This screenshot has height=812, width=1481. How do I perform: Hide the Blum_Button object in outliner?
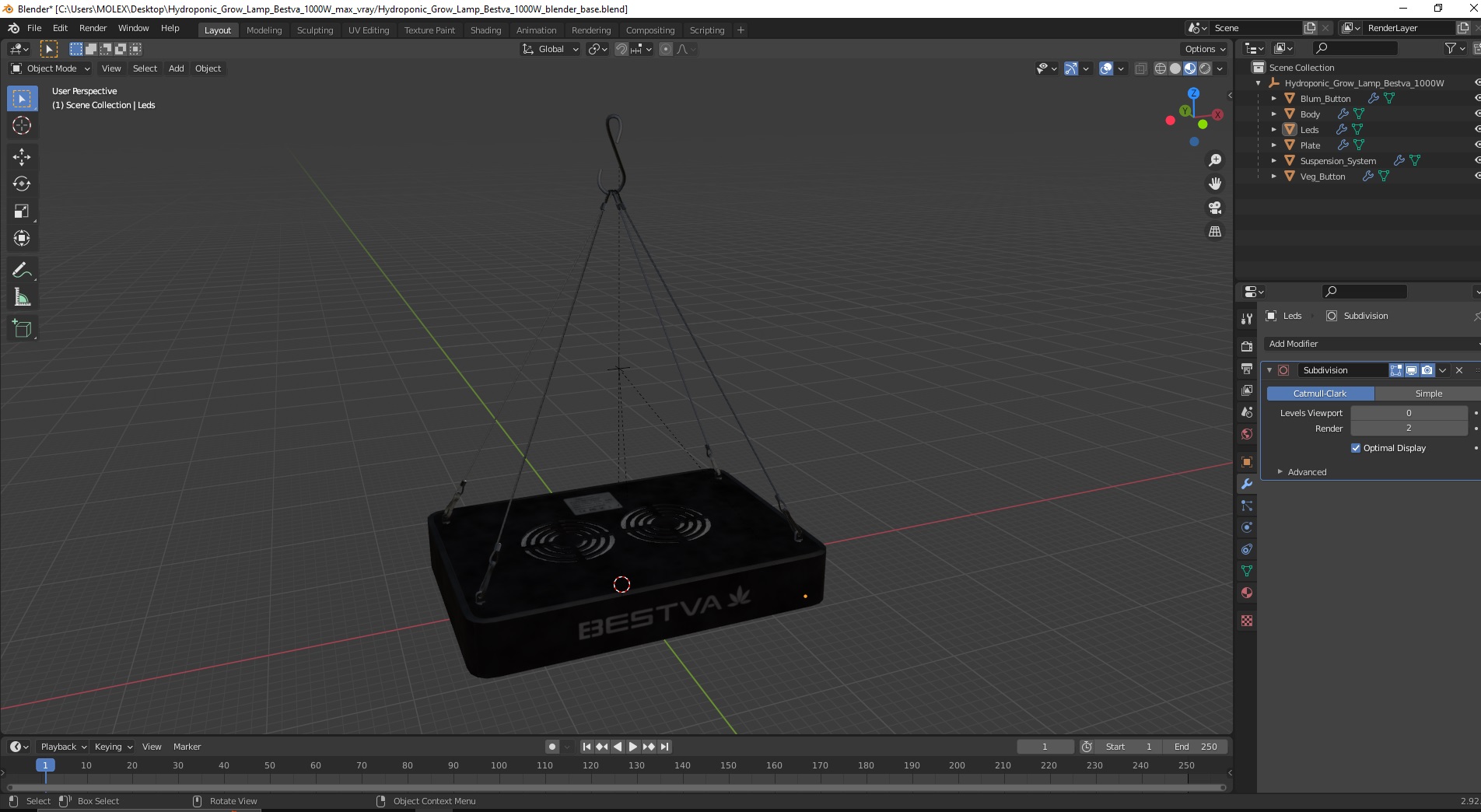coord(1476,99)
